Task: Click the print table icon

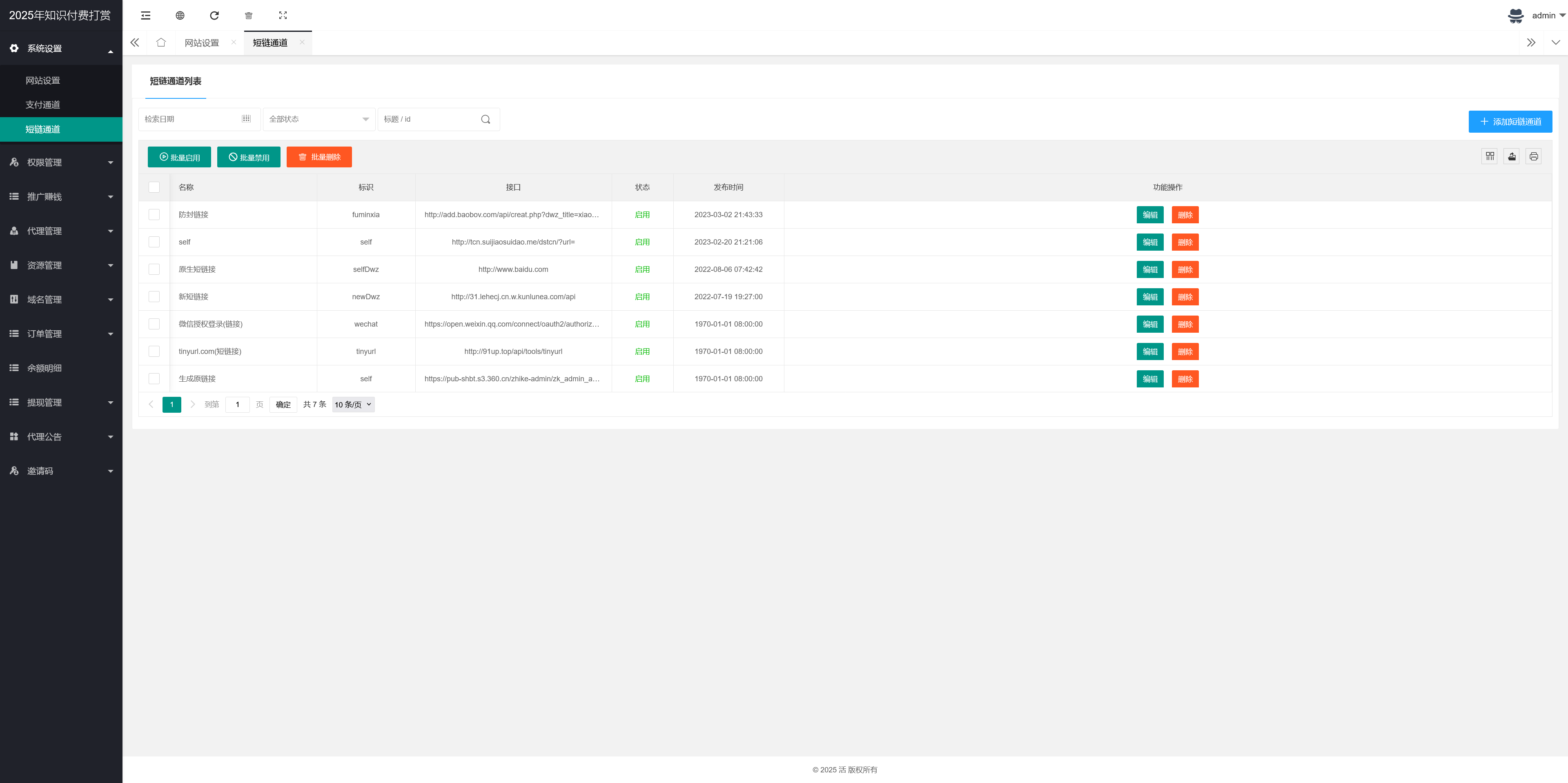Action: [1533, 156]
